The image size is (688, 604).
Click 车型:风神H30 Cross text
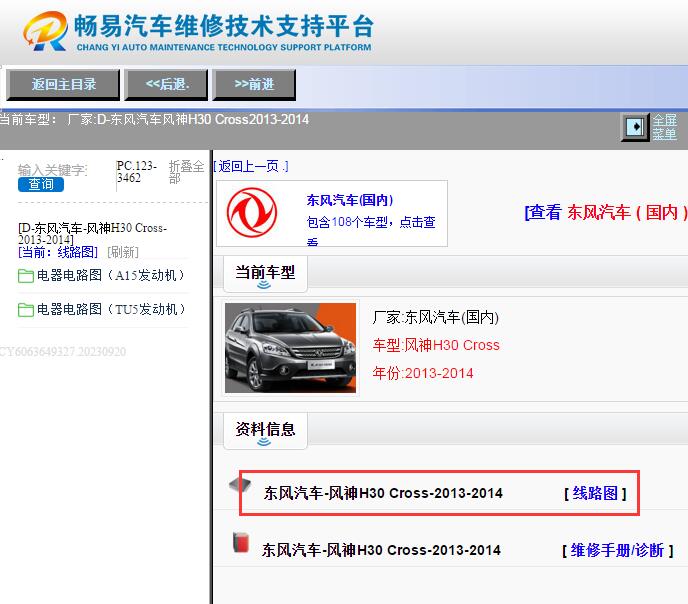point(436,346)
